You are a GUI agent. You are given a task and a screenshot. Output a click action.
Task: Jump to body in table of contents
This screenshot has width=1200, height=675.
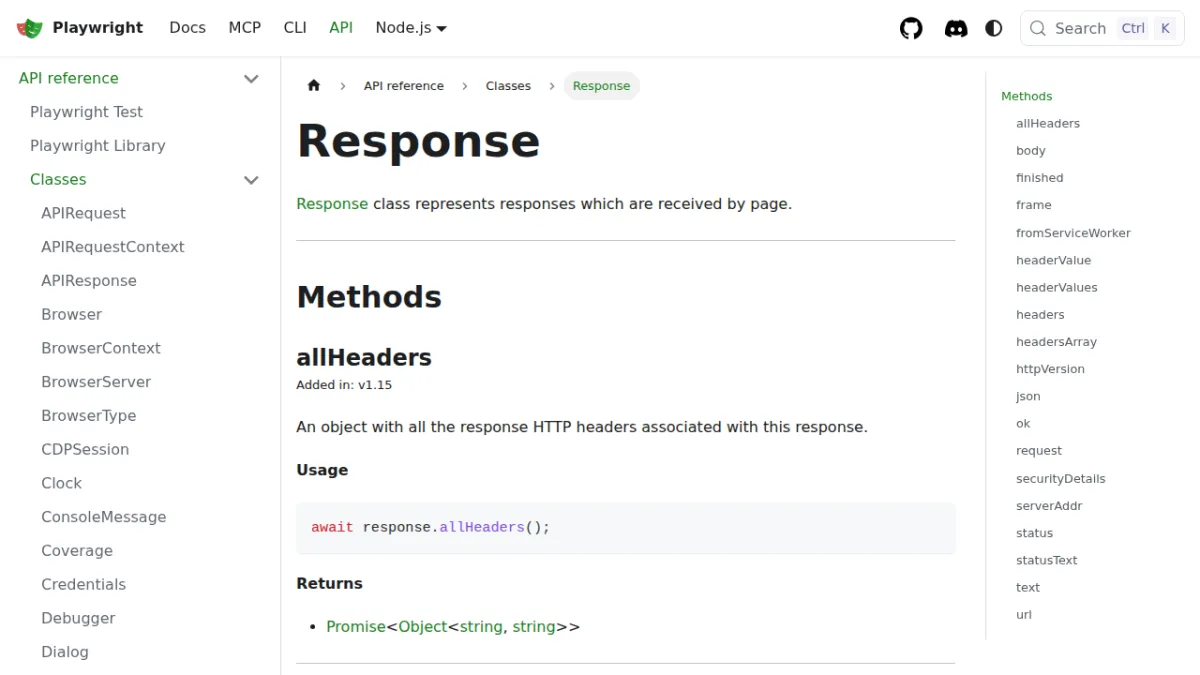(1031, 151)
